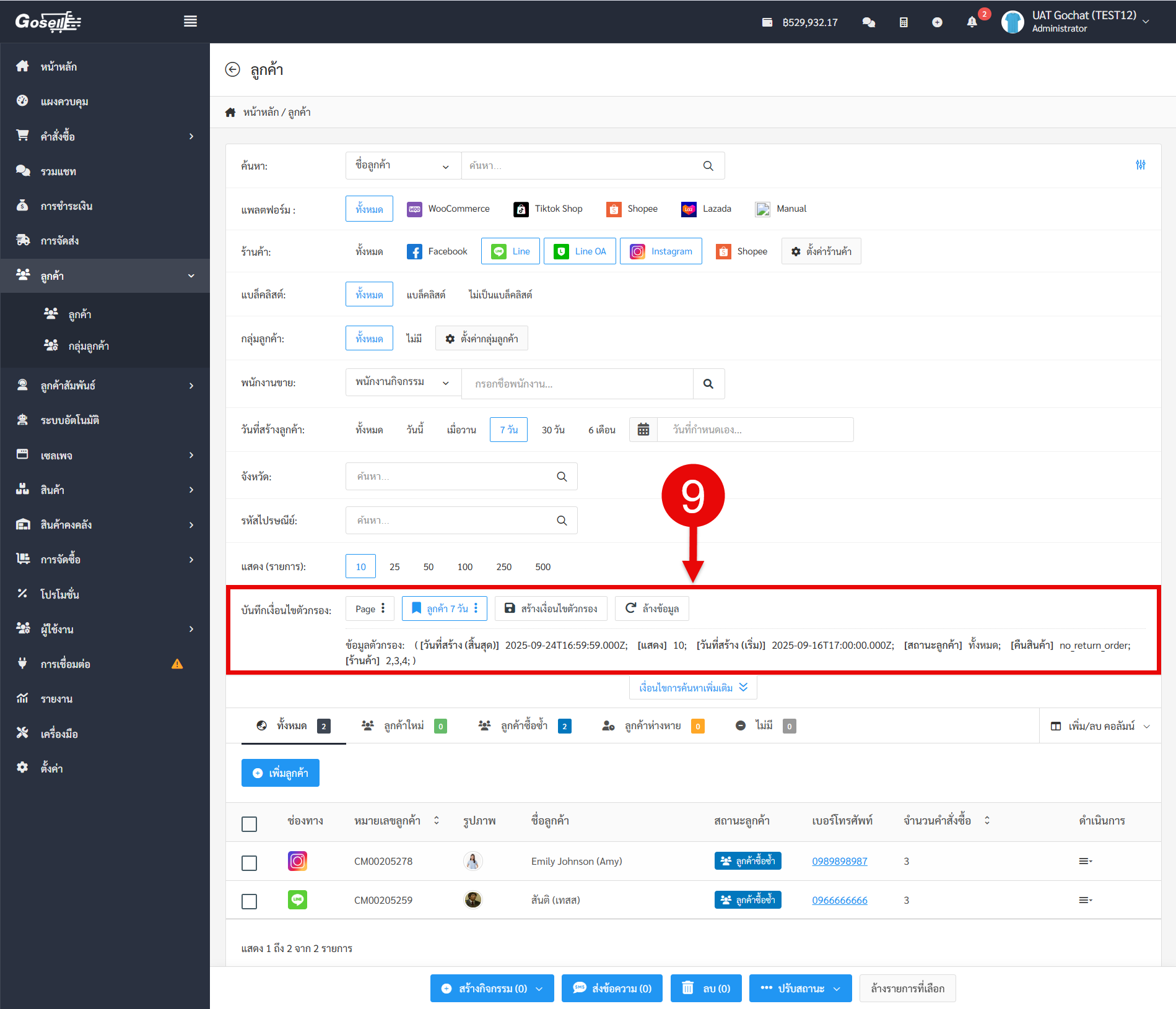The height and width of the screenshot is (1009, 1176).
Task: Open the Reports item in sidebar
Action: (x=56, y=699)
